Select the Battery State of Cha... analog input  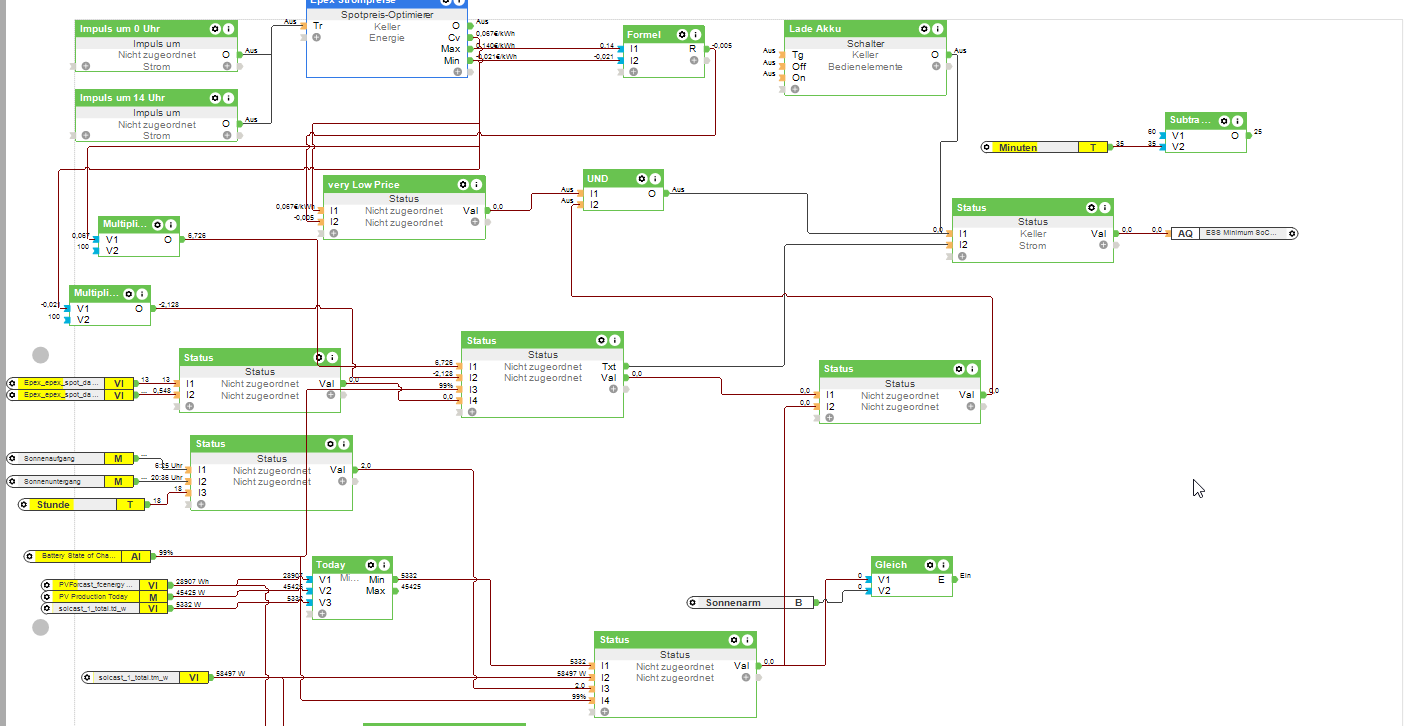tap(90, 556)
